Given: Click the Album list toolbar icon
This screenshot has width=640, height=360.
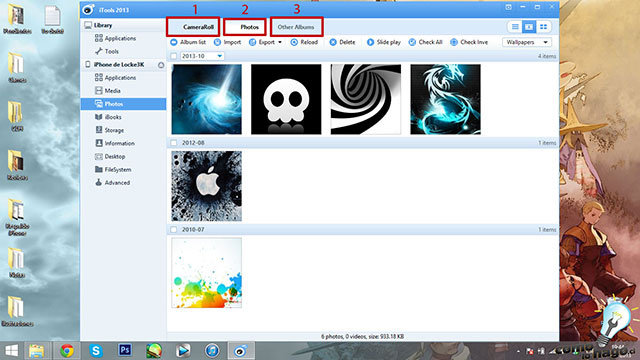Looking at the screenshot, I should (x=174, y=42).
